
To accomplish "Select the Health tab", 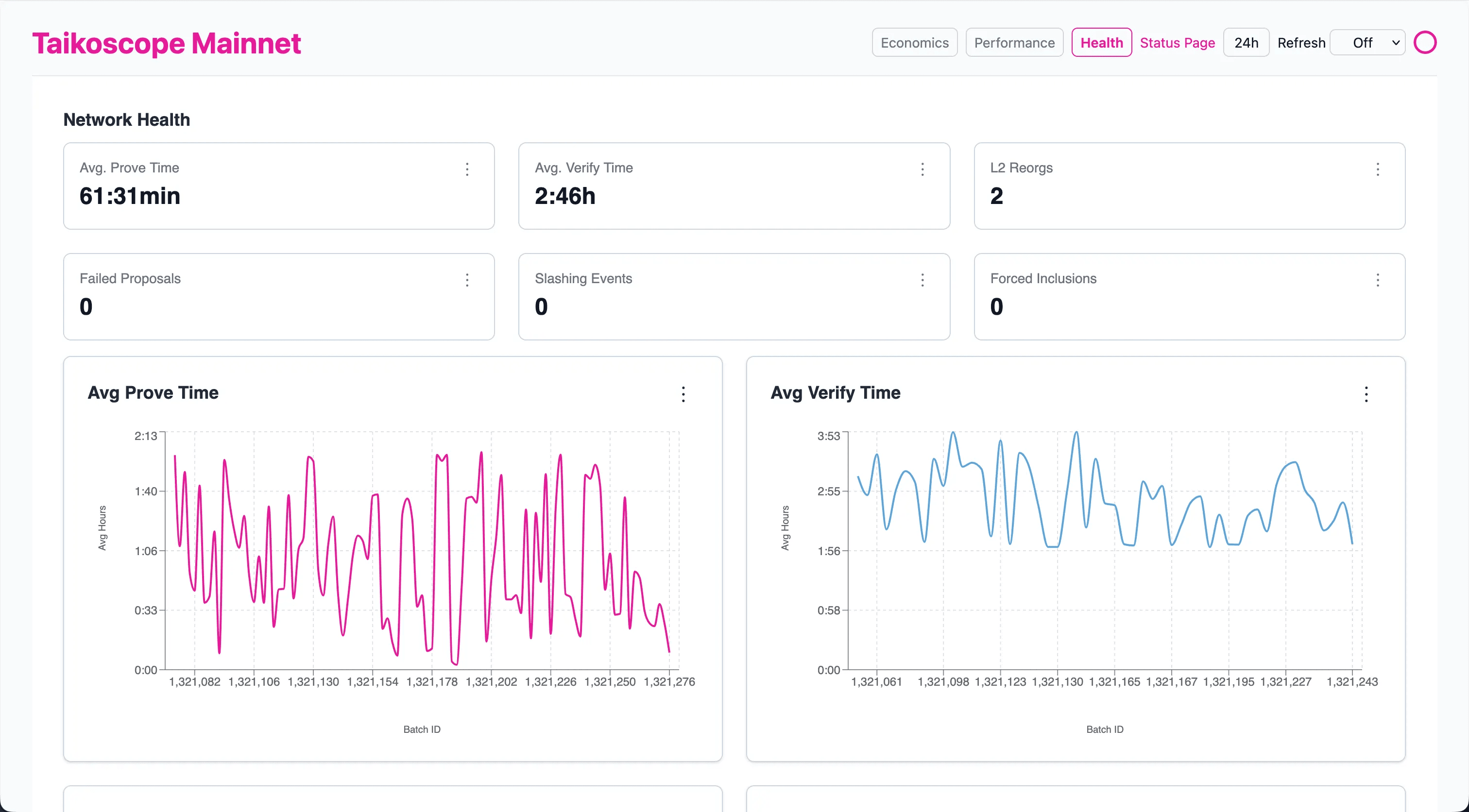I will pyautogui.click(x=1101, y=42).
